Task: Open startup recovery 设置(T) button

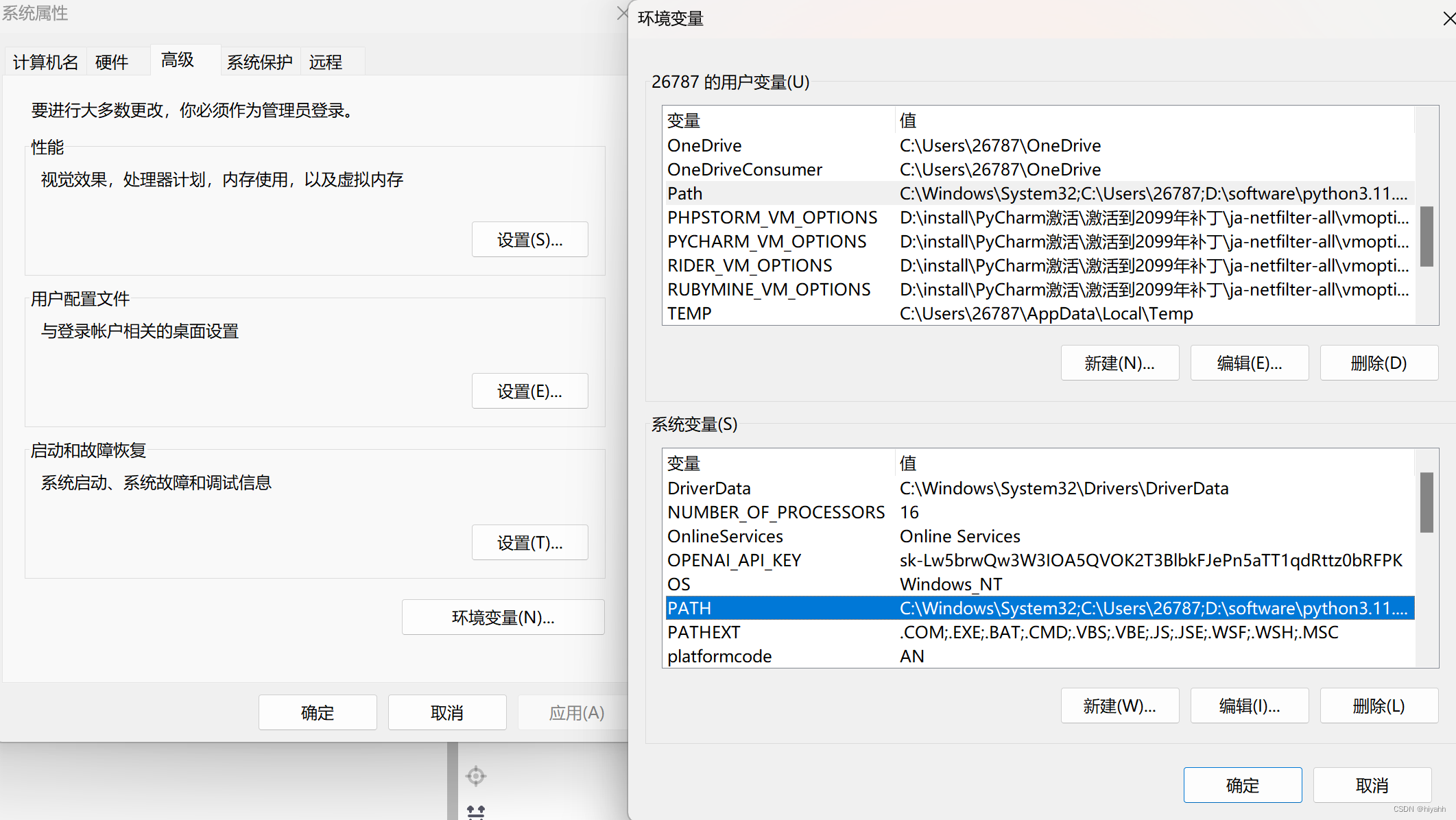Action: coord(529,543)
